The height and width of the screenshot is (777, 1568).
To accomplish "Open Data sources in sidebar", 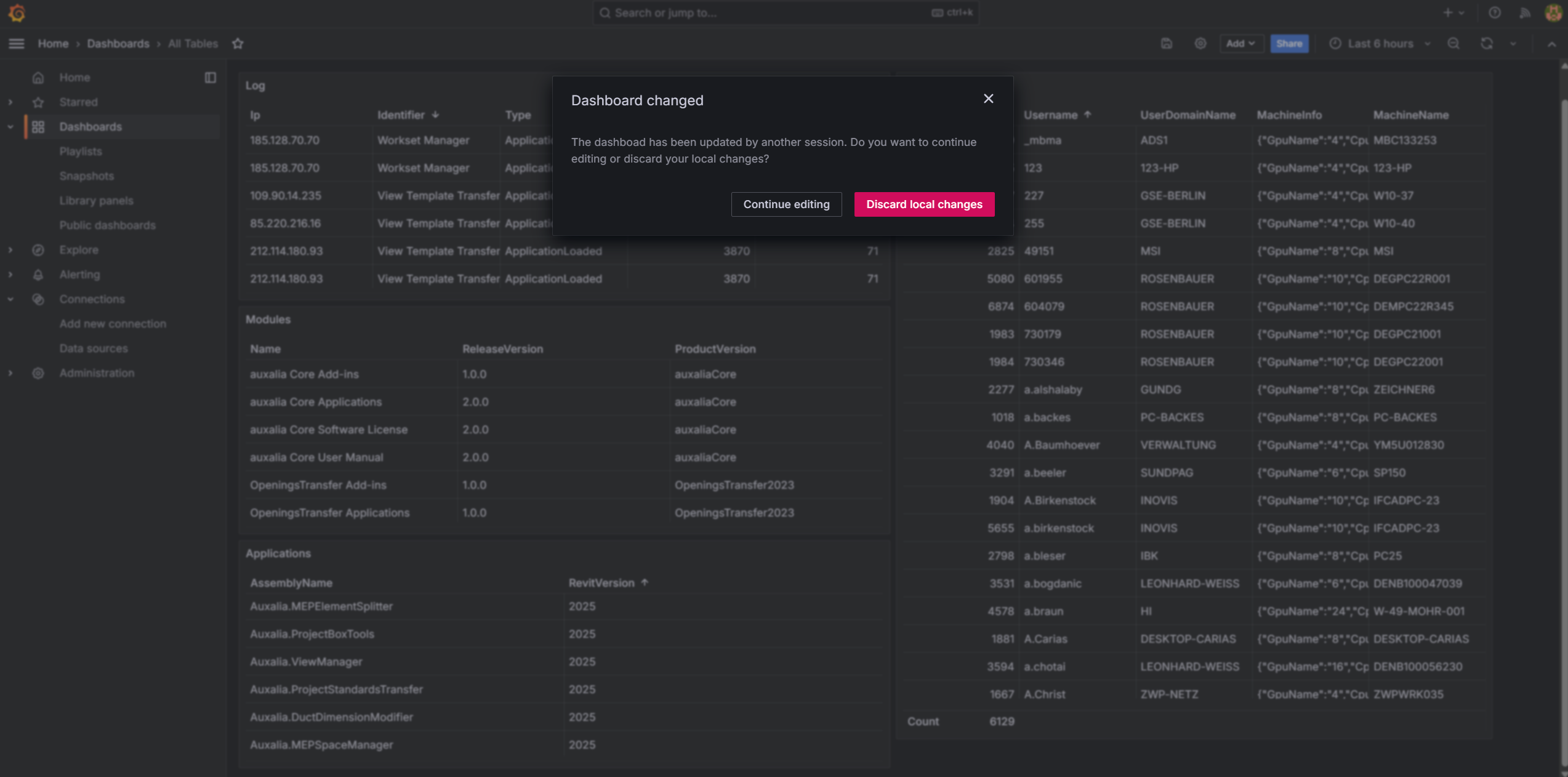I will click(x=94, y=348).
